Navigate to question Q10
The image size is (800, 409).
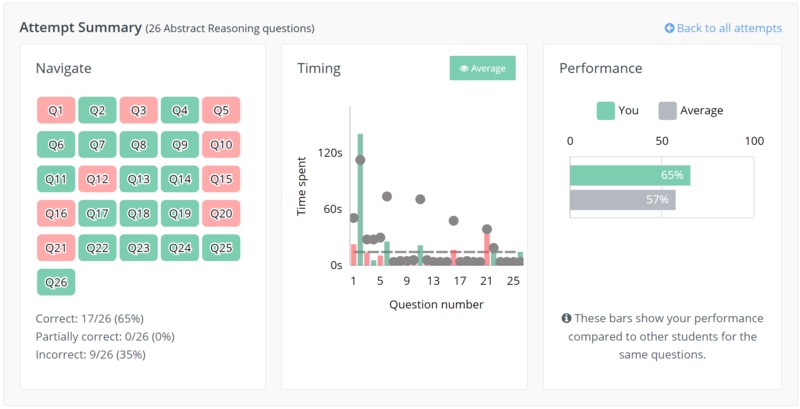221,144
